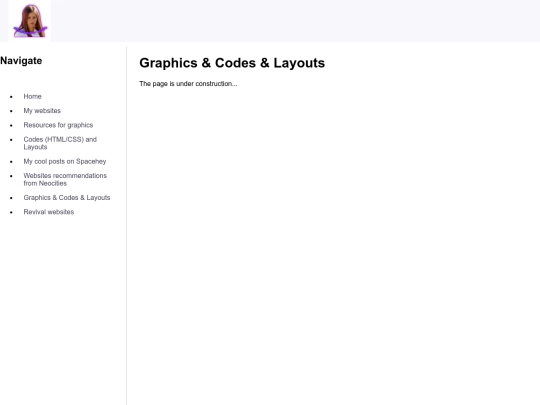Image resolution: width=540 pixels, height=405 pixels.
Task: Open Codes (HTML/CSS) and Layouts link
Action: (60, 143)
